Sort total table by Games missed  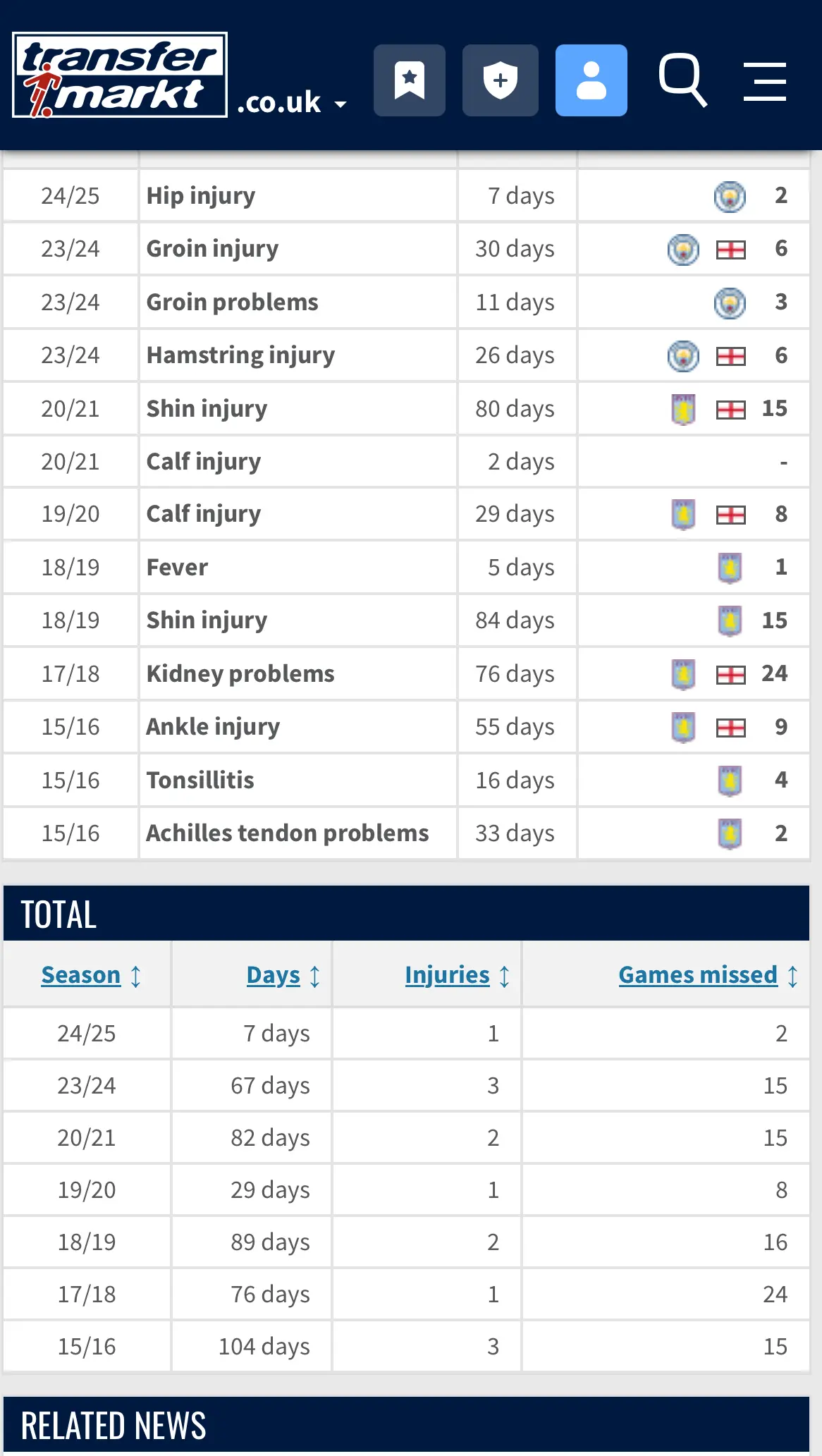(698, 975)
